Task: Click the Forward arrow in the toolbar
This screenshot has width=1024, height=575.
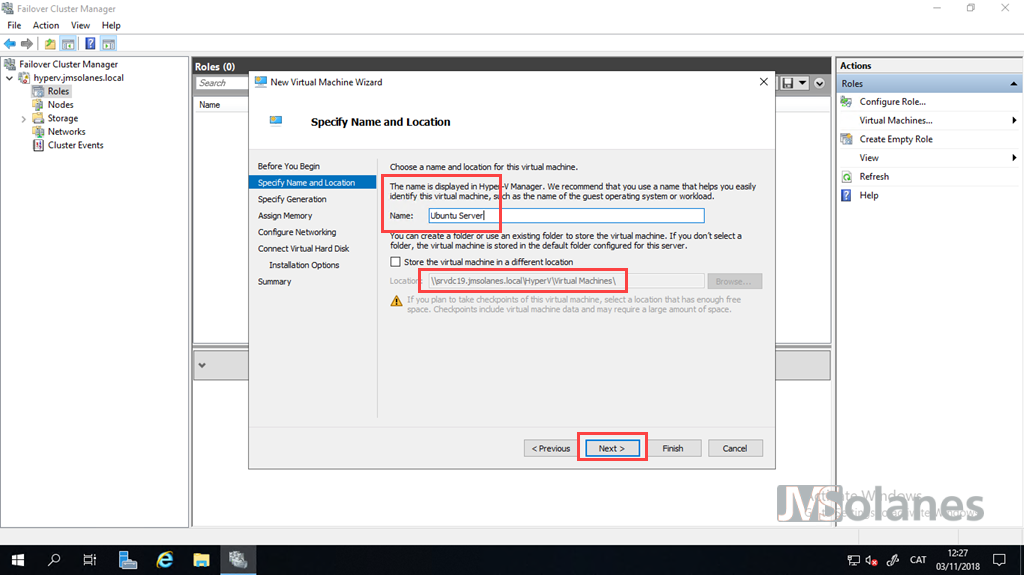Action: point(27,44)
